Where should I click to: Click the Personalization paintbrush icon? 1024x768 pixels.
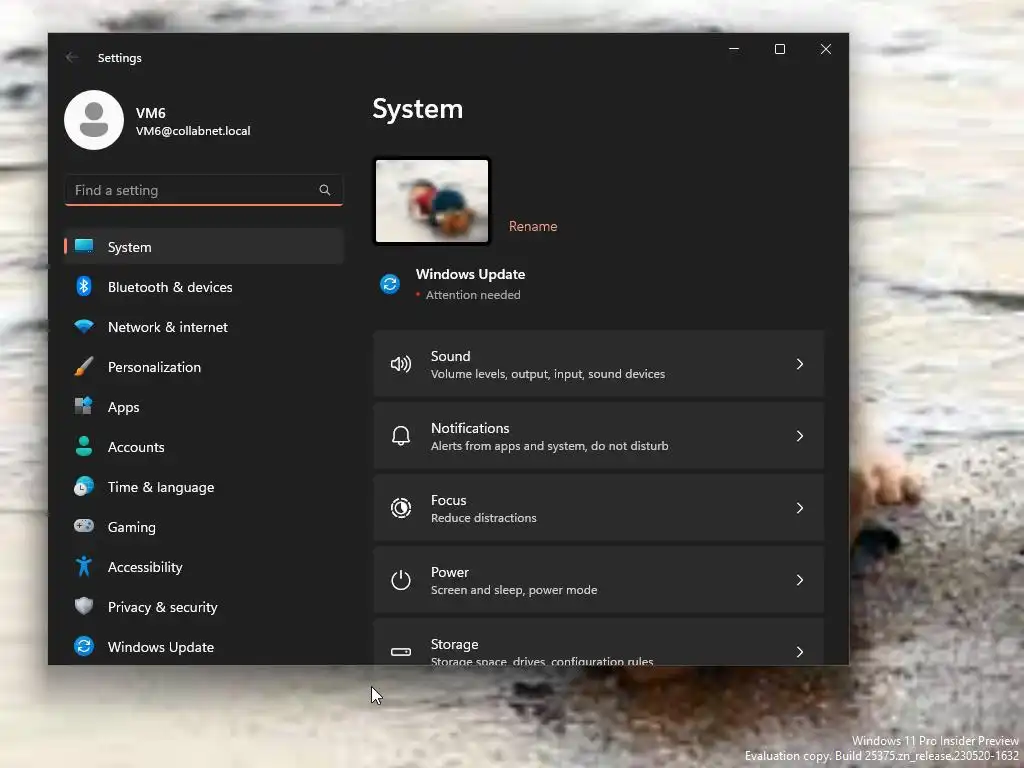coord(84,366)
